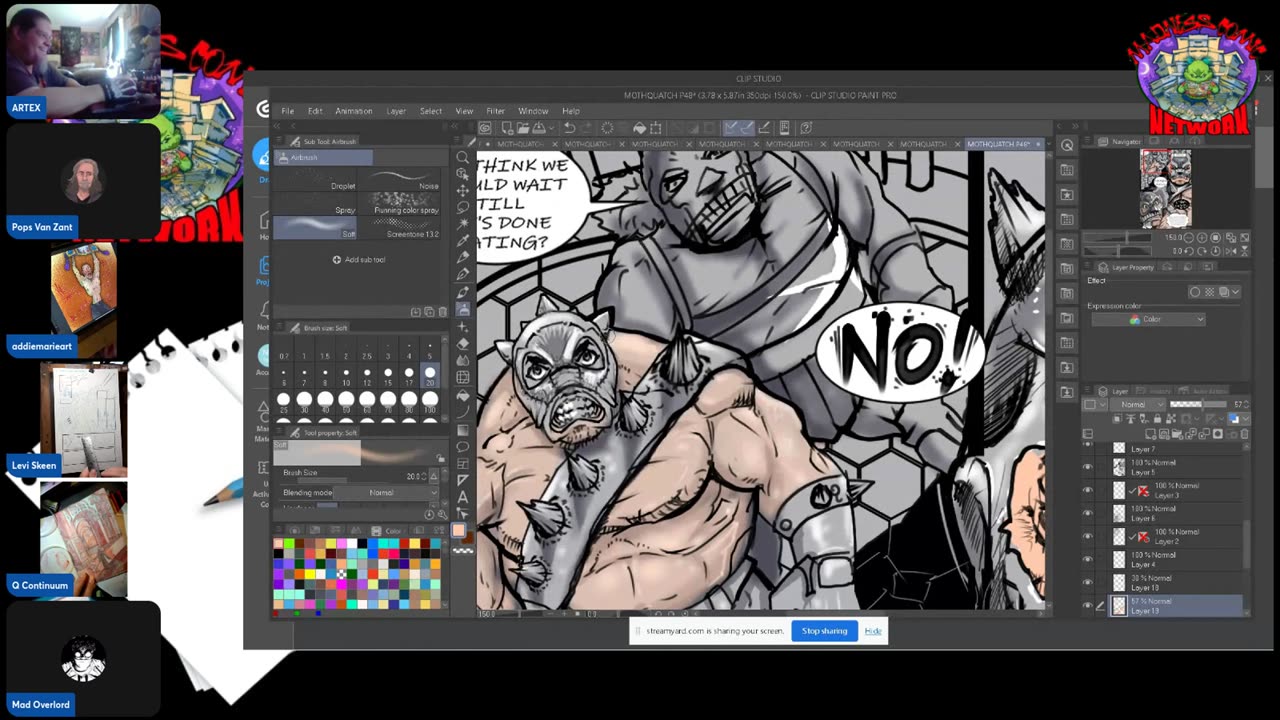Select the Eraser tool

[463, 344]
